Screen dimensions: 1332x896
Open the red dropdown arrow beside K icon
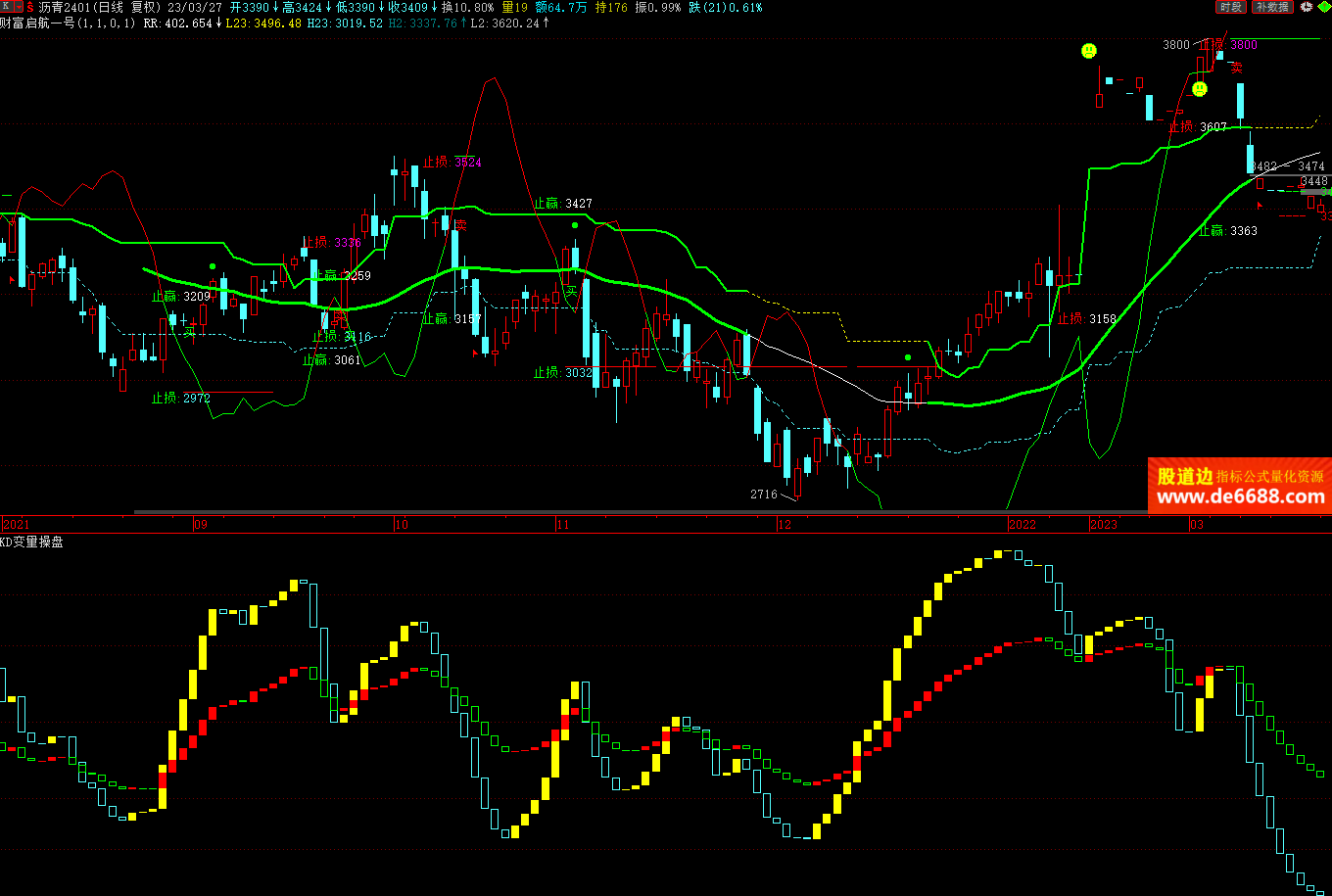18,7
